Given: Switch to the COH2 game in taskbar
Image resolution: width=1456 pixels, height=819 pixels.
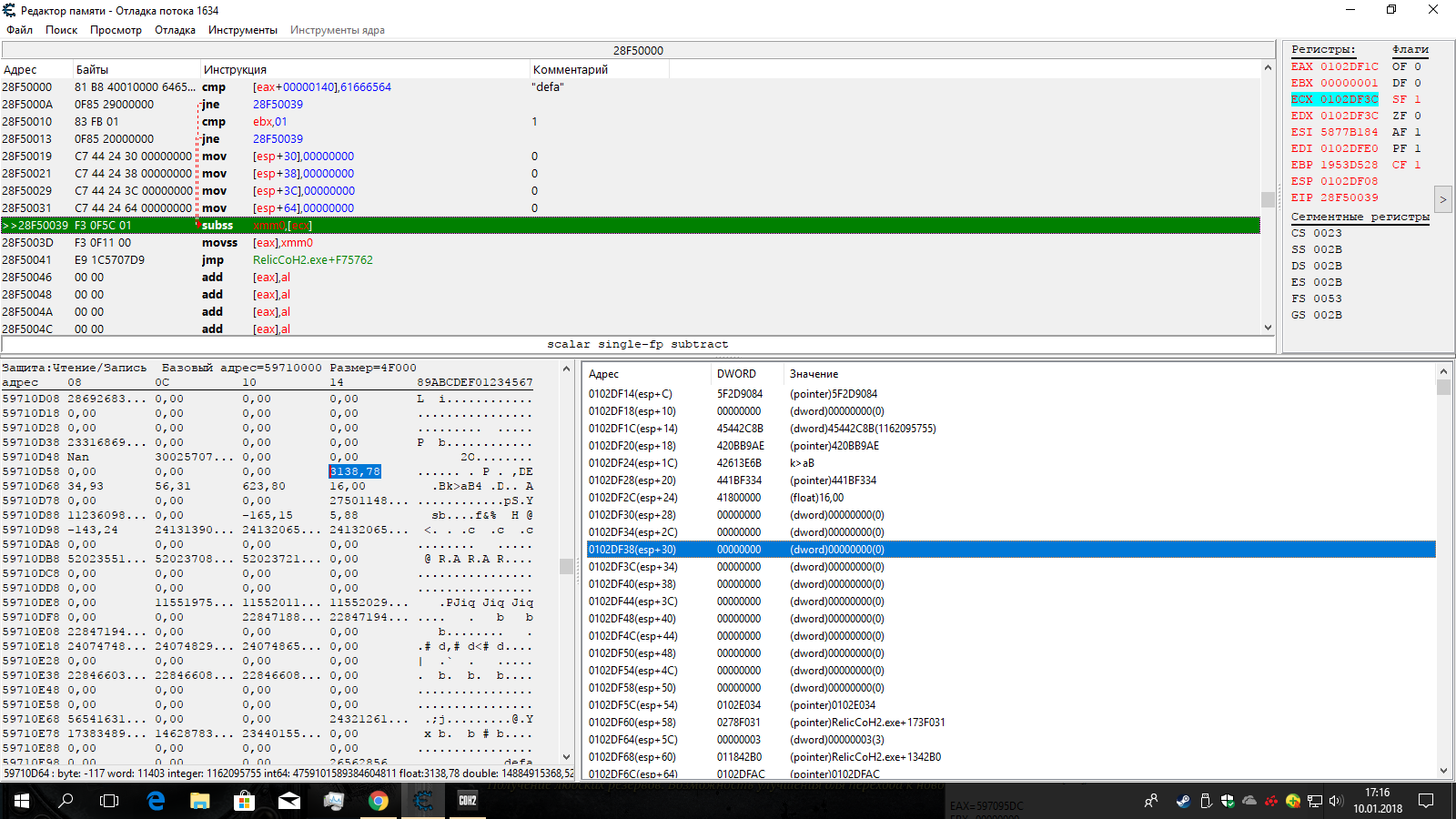Looking at the screenshot, I should click(x=468, y=801).
